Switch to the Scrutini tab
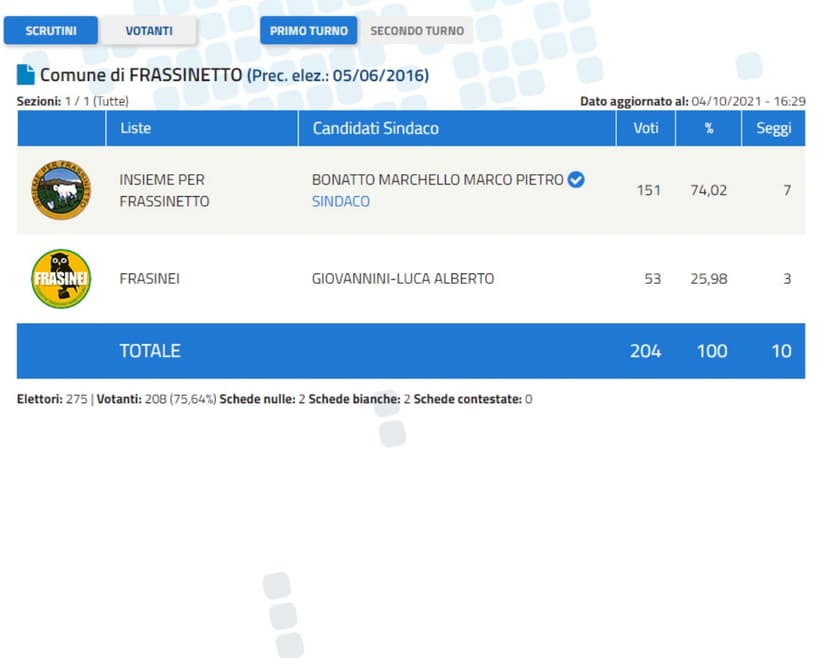 tap(51, 31)
